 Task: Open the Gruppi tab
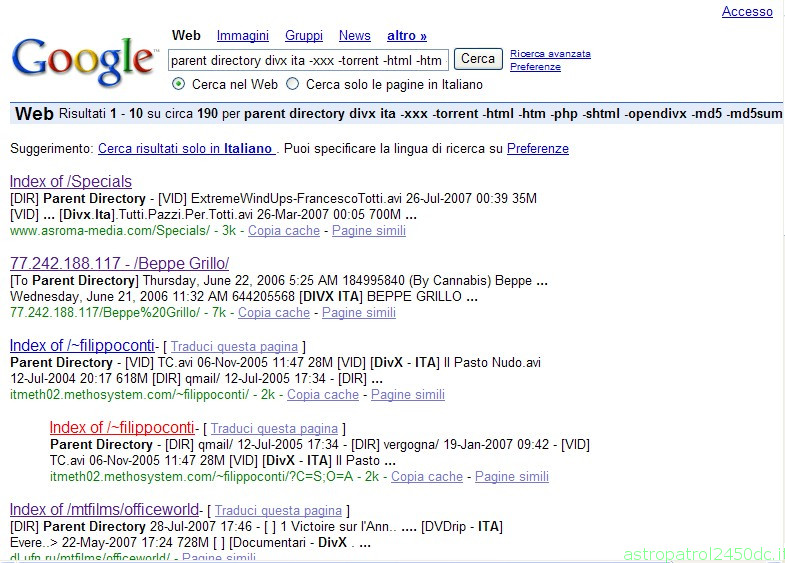tap(304, 36)
